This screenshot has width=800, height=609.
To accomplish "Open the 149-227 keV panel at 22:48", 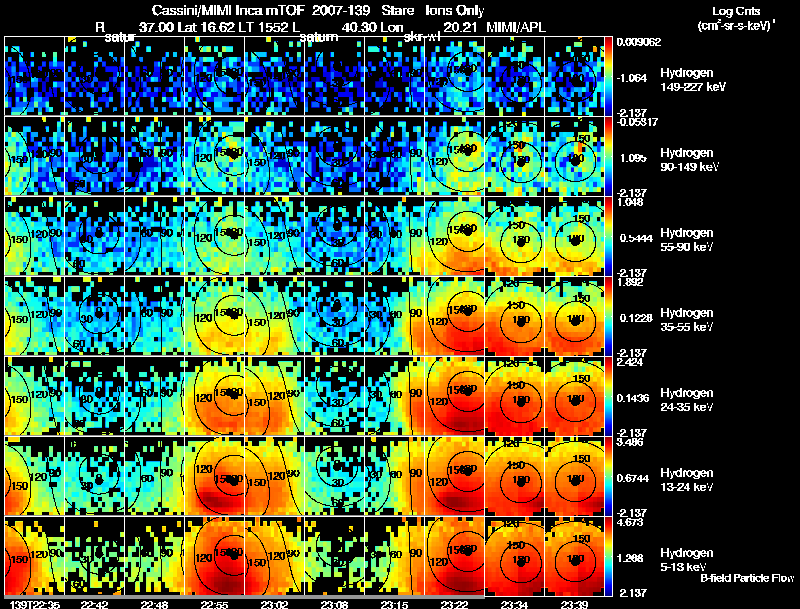I will tap(155, 76).
